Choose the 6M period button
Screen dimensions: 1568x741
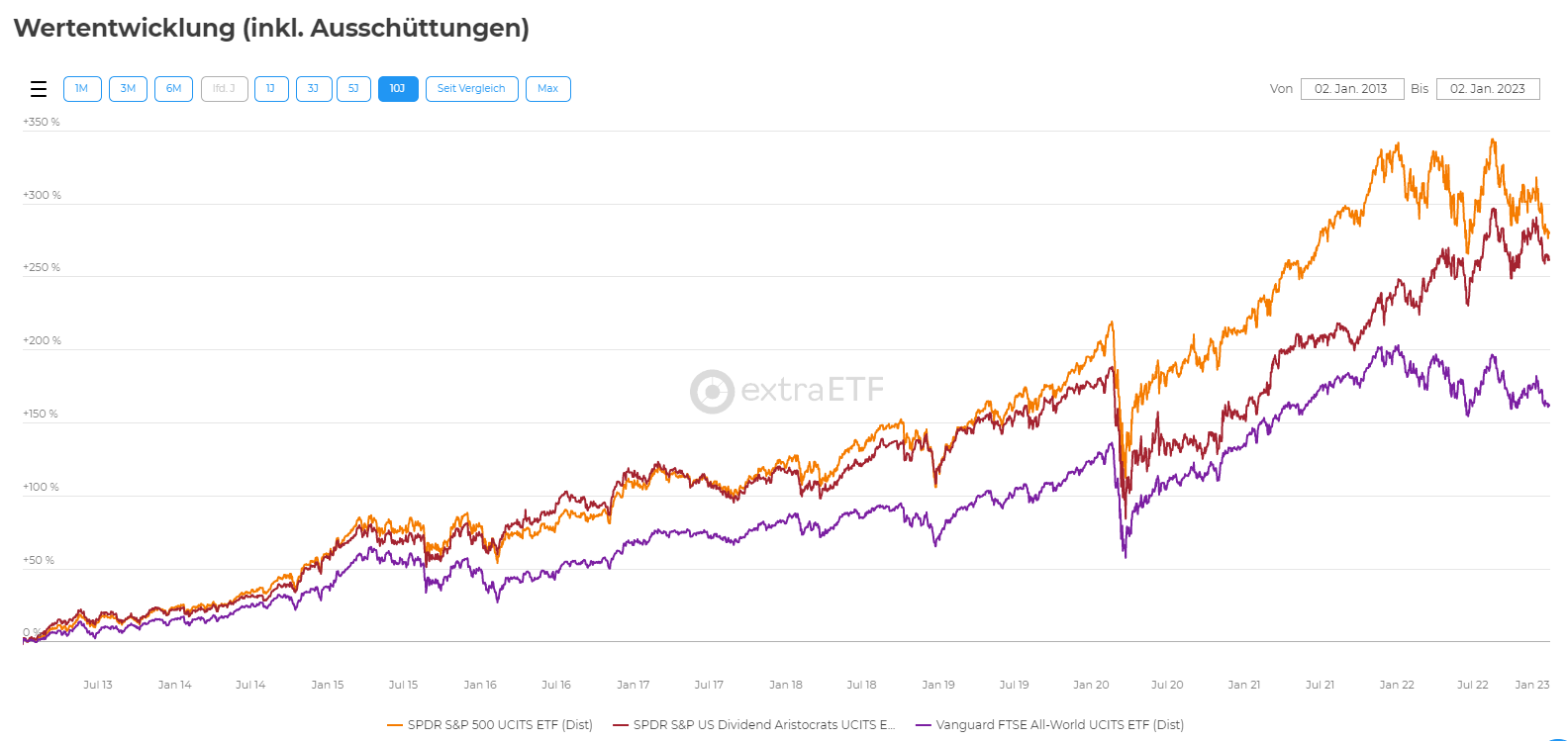[173, 89]
